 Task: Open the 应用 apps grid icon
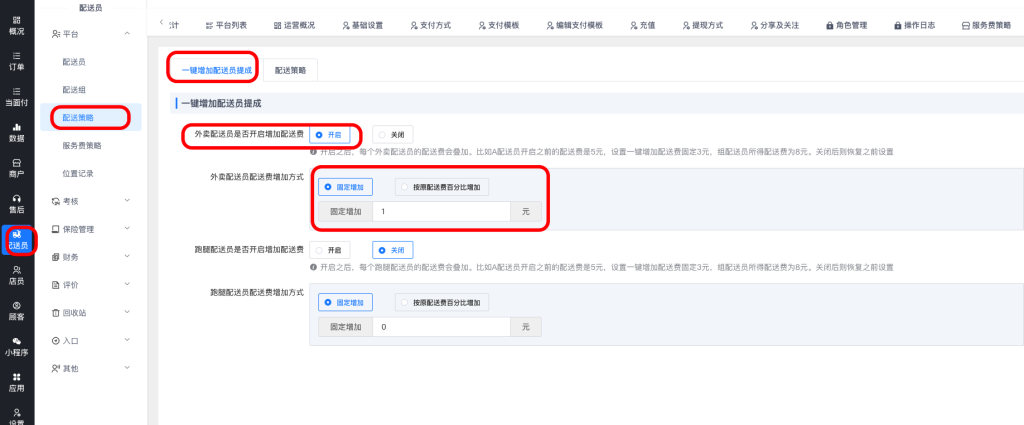pyautogui.click(x=17, y=382)
